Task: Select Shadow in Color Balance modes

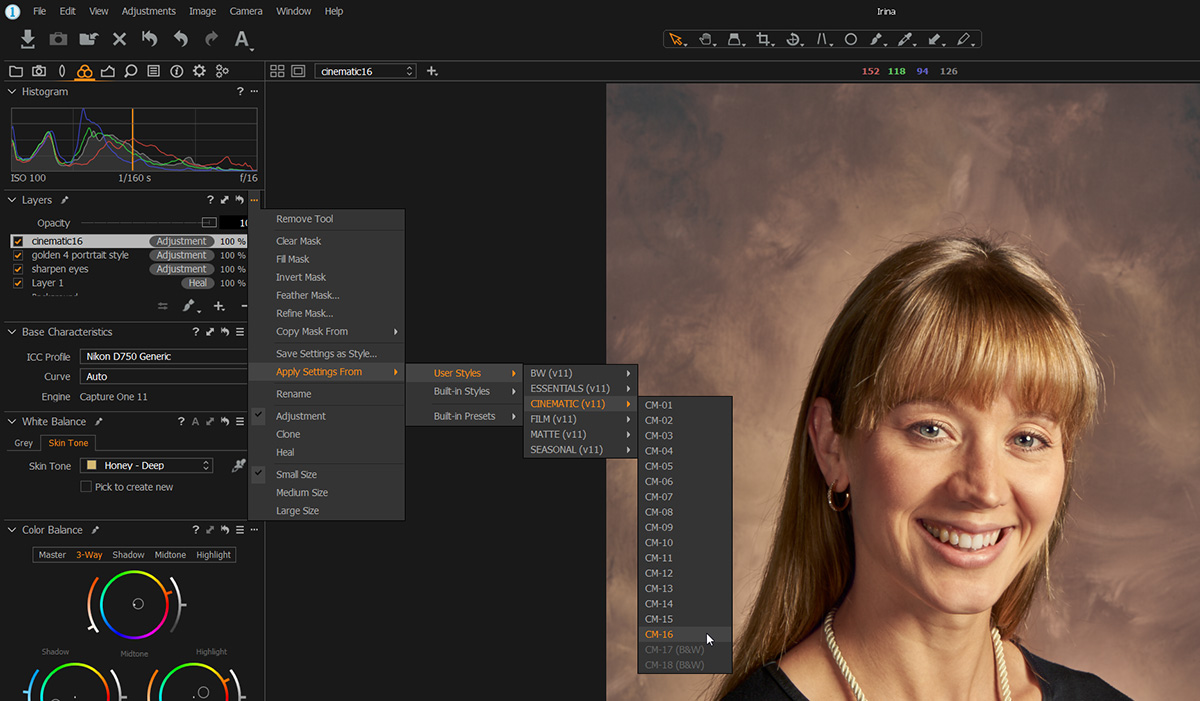Action: pos(128,555)
